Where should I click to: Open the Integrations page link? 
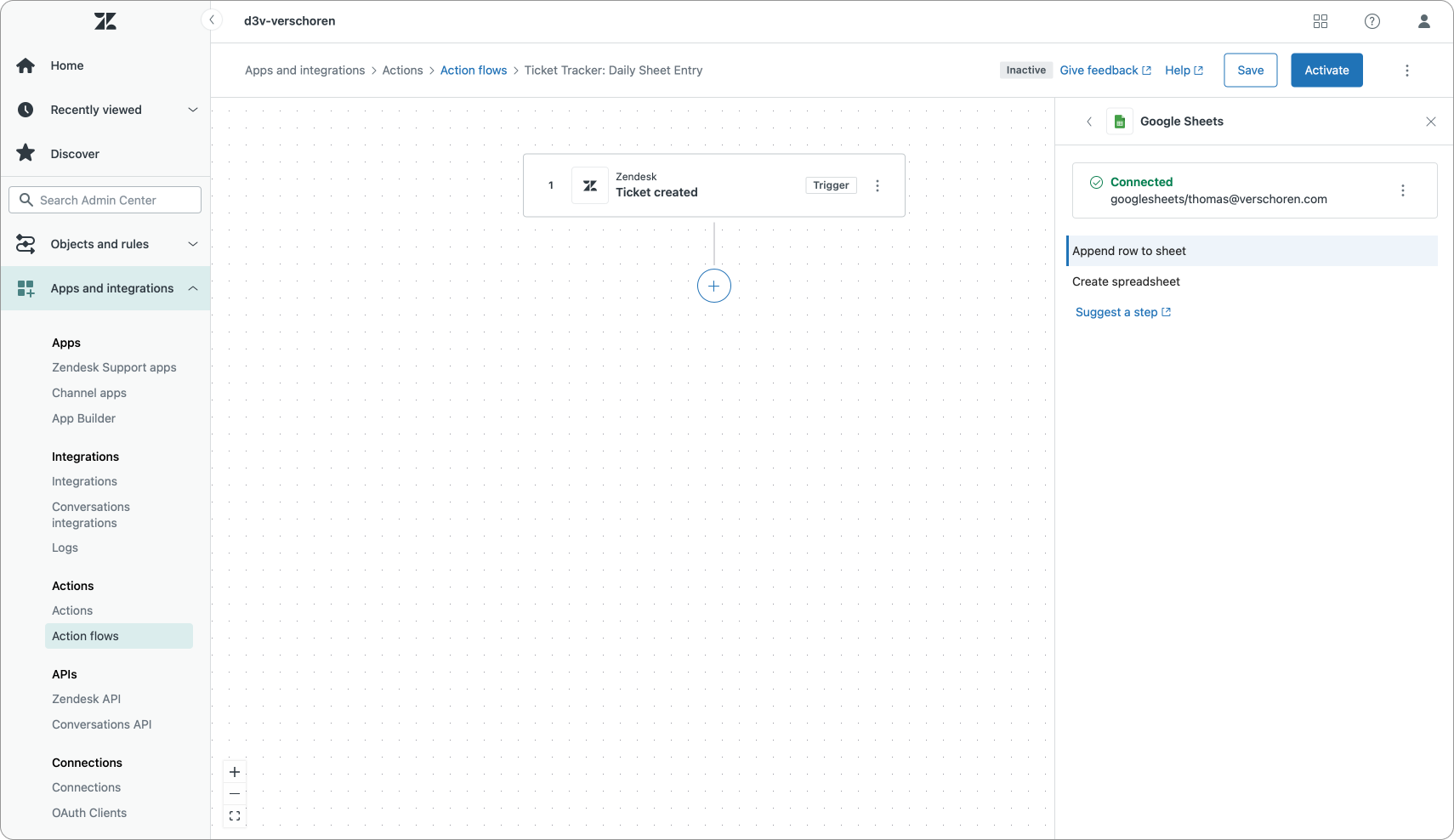point(84,481)
